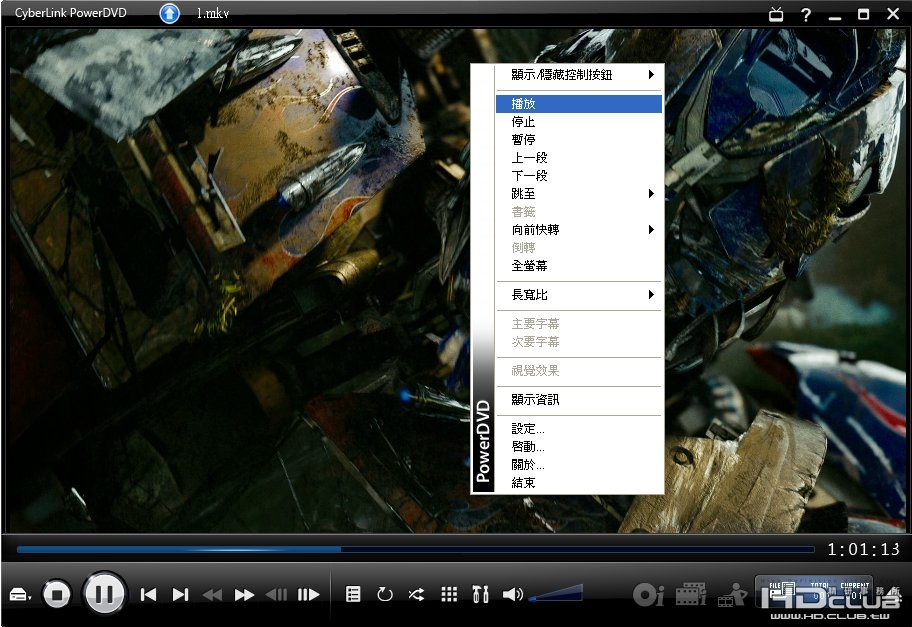Click the source select drive icon
The image size is (912, 627).
tap(20, 595)
